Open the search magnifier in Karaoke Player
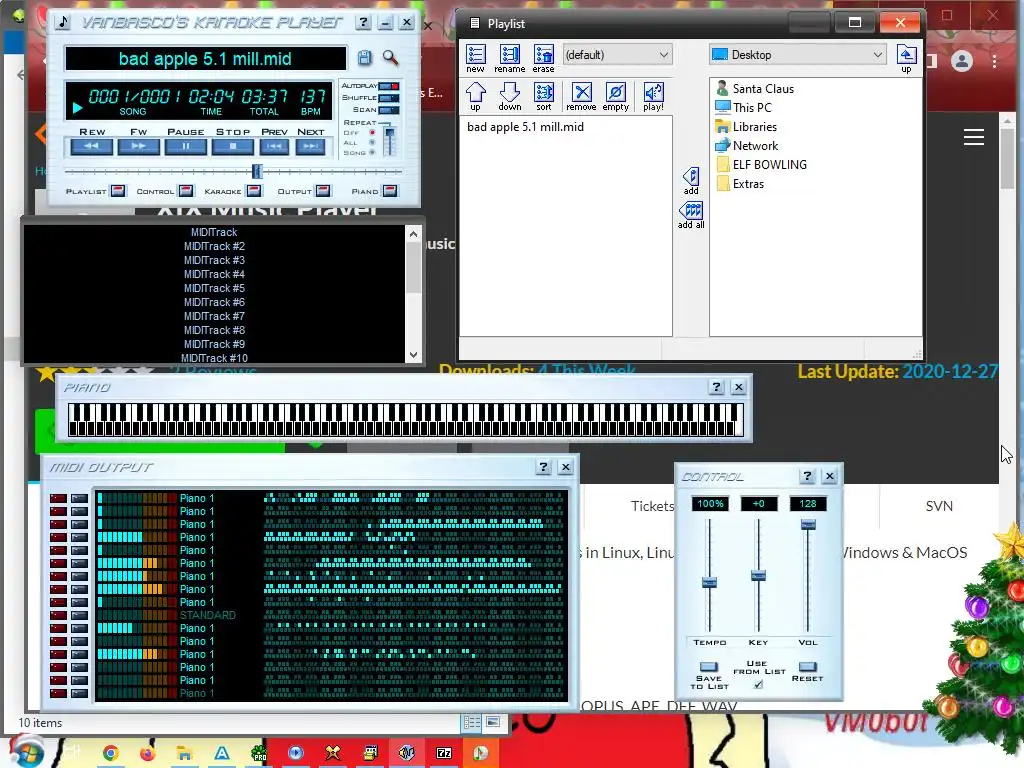 point(391,58)
